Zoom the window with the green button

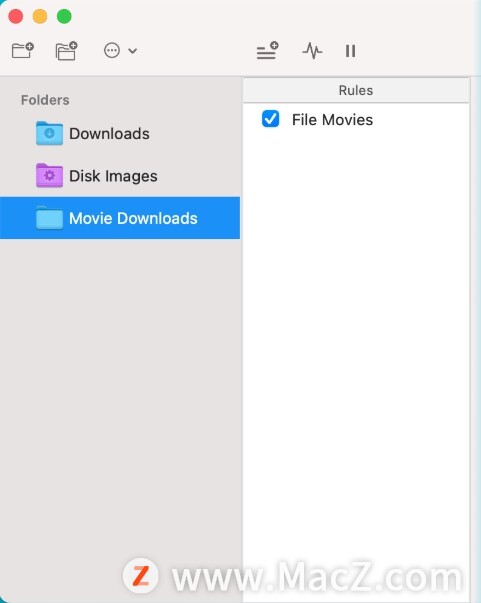(64, 17)
